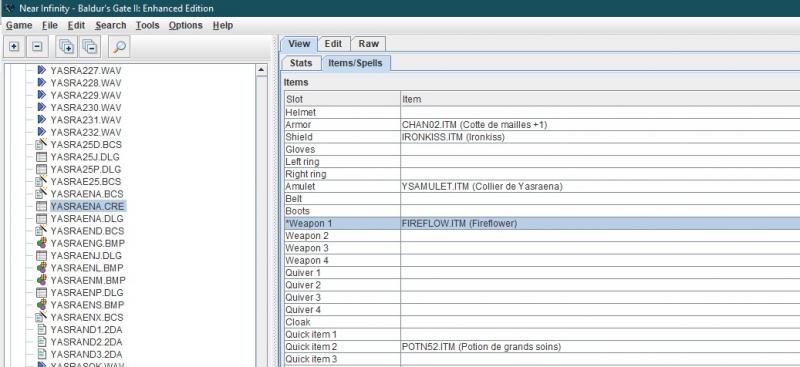This screenshot has height=367, width=800.
Task: Click the image icon of YASRAENL.BMP
Action: pyautogui.click(x=42, y=267)
